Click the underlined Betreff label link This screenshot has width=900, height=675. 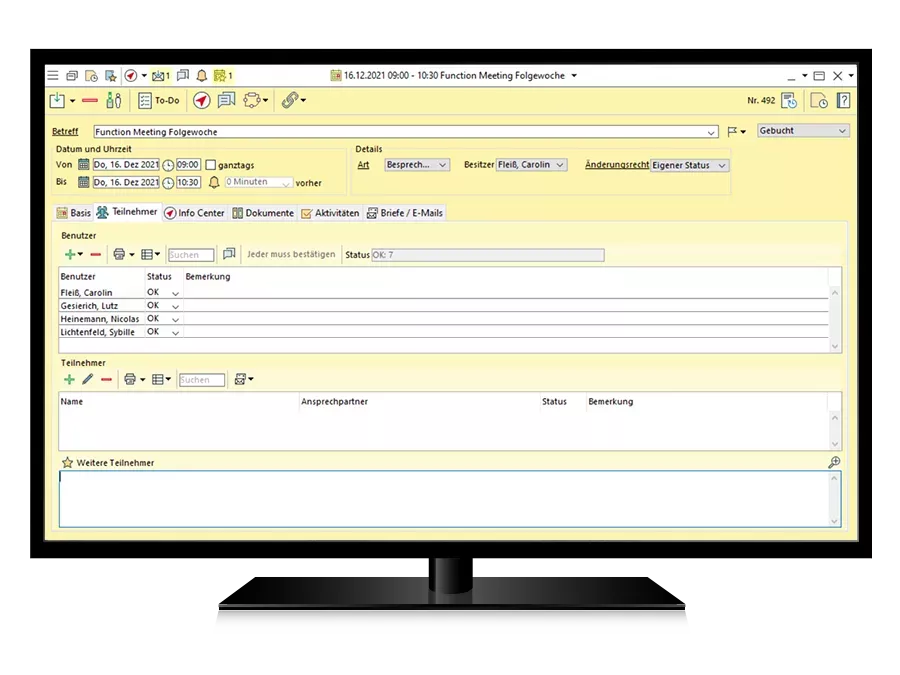[65, 132]
